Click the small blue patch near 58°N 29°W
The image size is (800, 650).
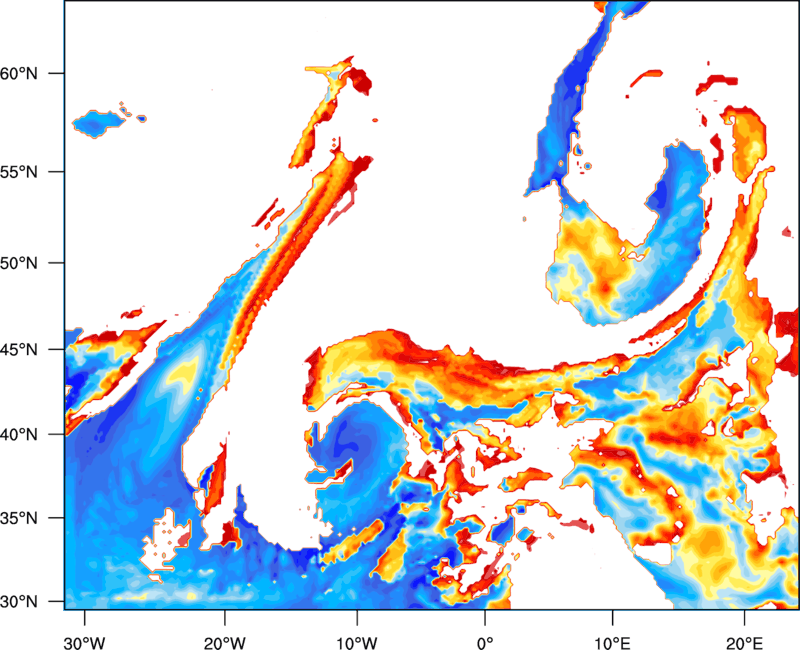[x=98, y=123]
